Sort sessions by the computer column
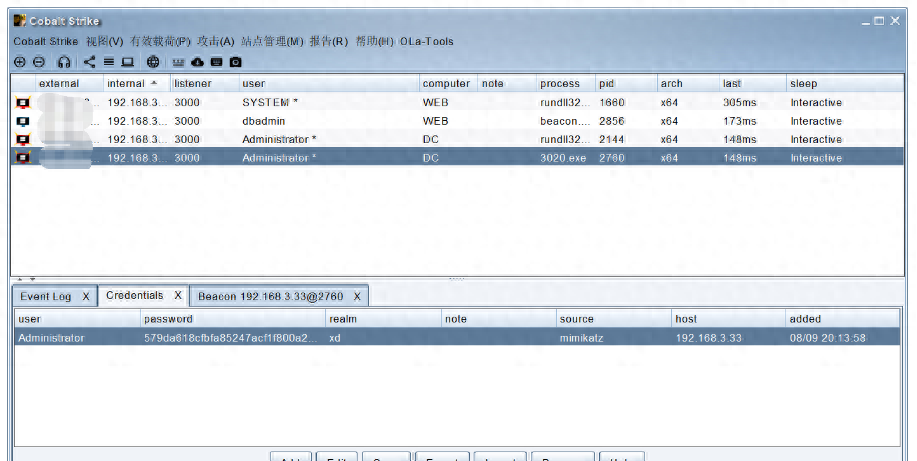Image resolution: width=917 pixels, height=461 pixels. pos(449,84)
